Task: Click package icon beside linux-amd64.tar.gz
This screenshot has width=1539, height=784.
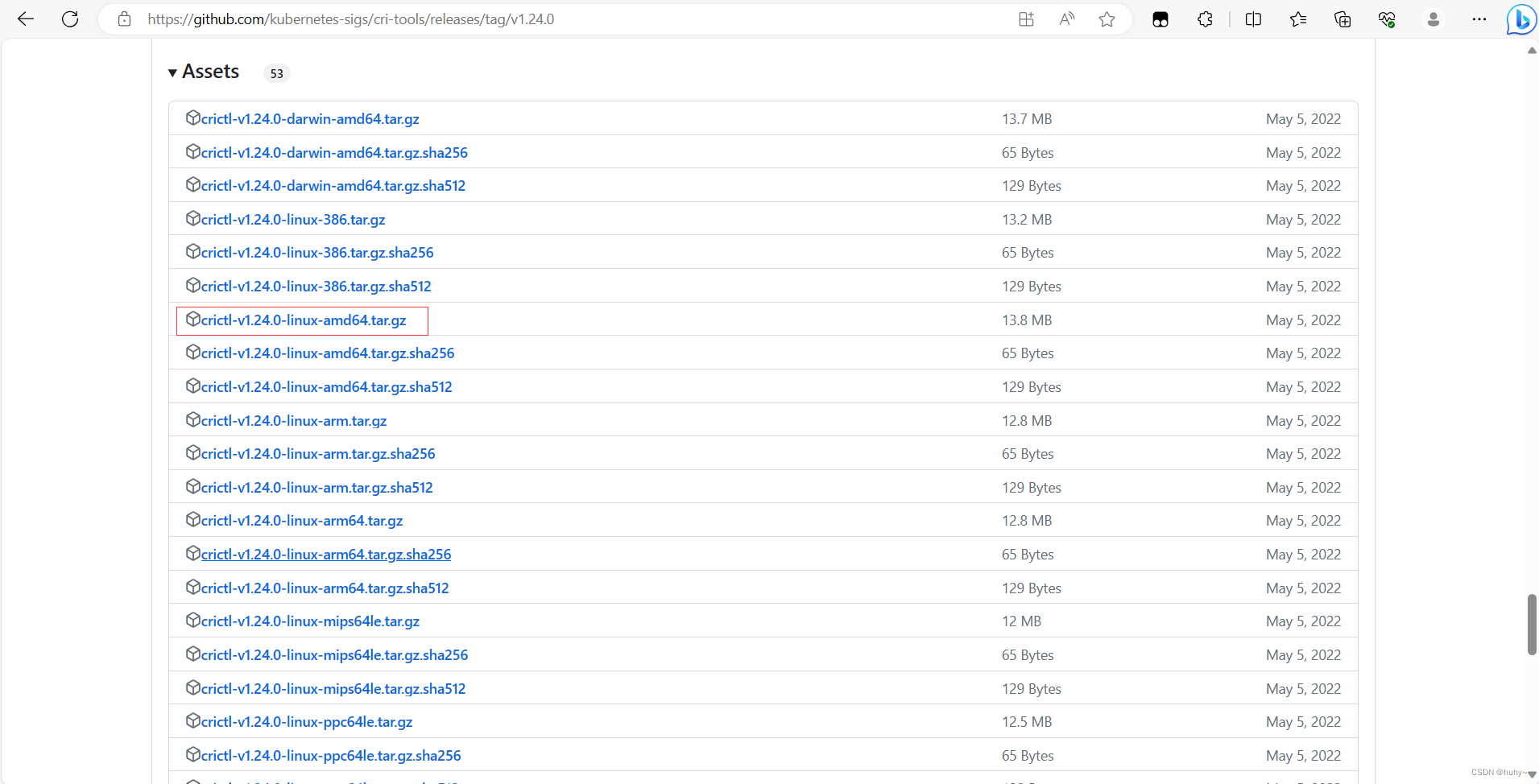Action: pyautogui.click(x=193, y=319)
